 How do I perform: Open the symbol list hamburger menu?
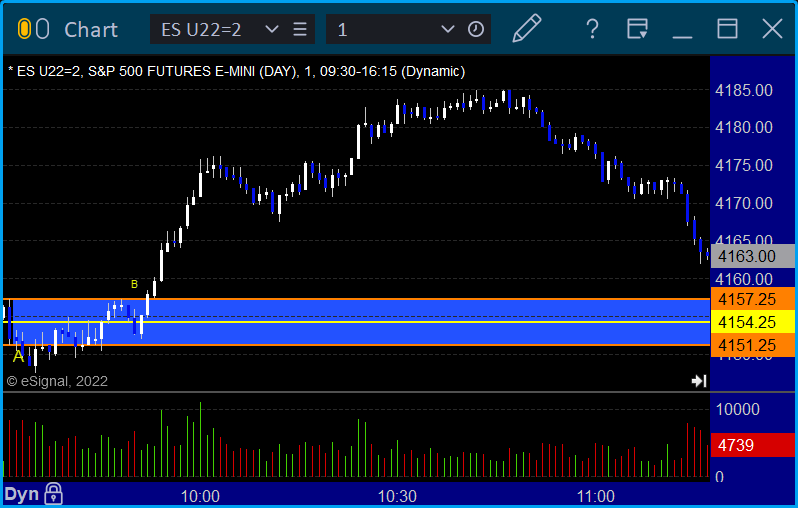pyautogui.click(x=300, y=29)
